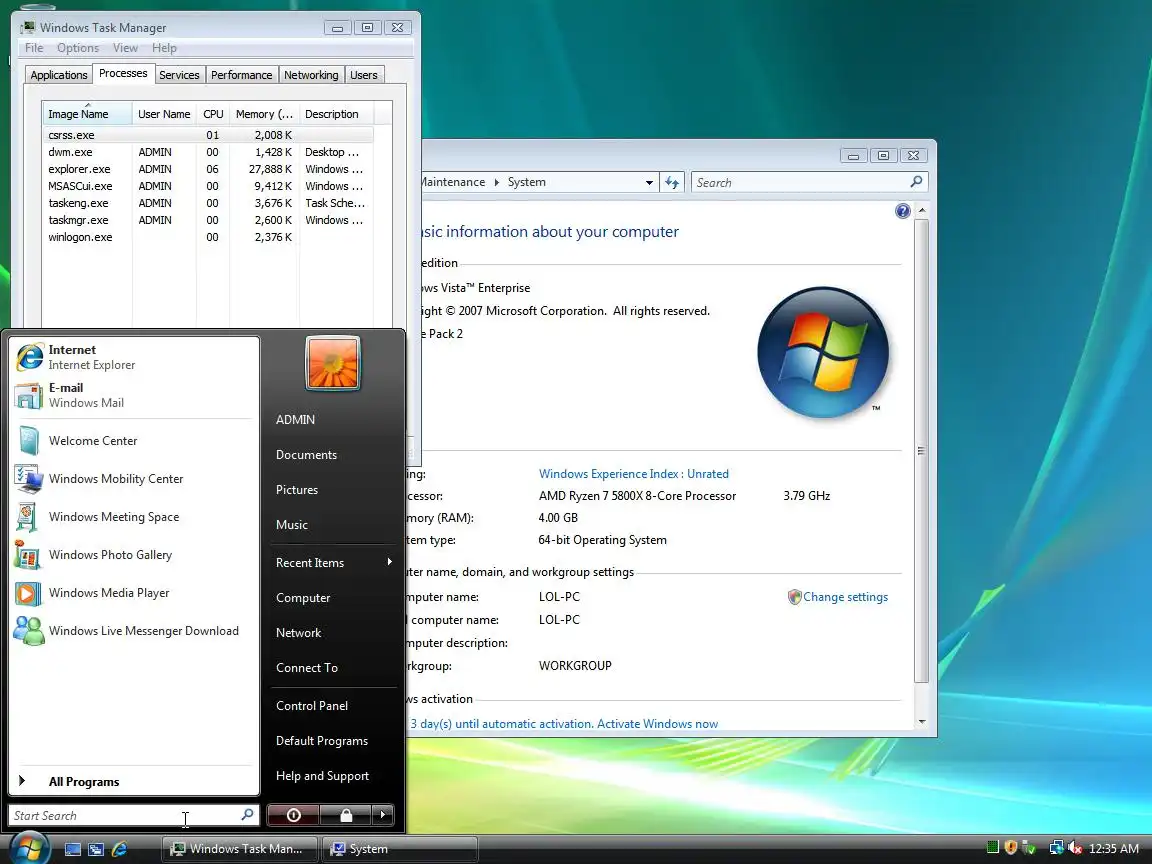
Task: Open Default Programs from Start menu
Action: tap(322, 741)
